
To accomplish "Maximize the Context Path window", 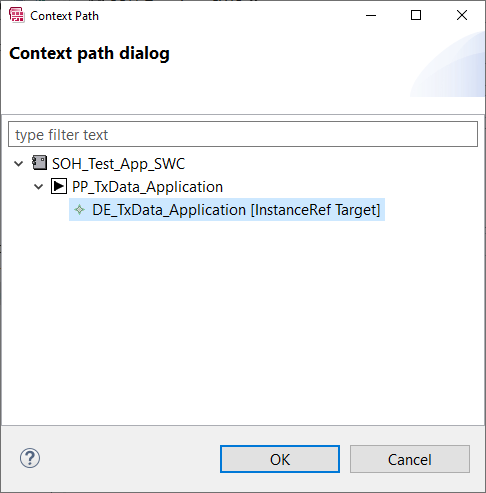I will click(x=416, y=15).
